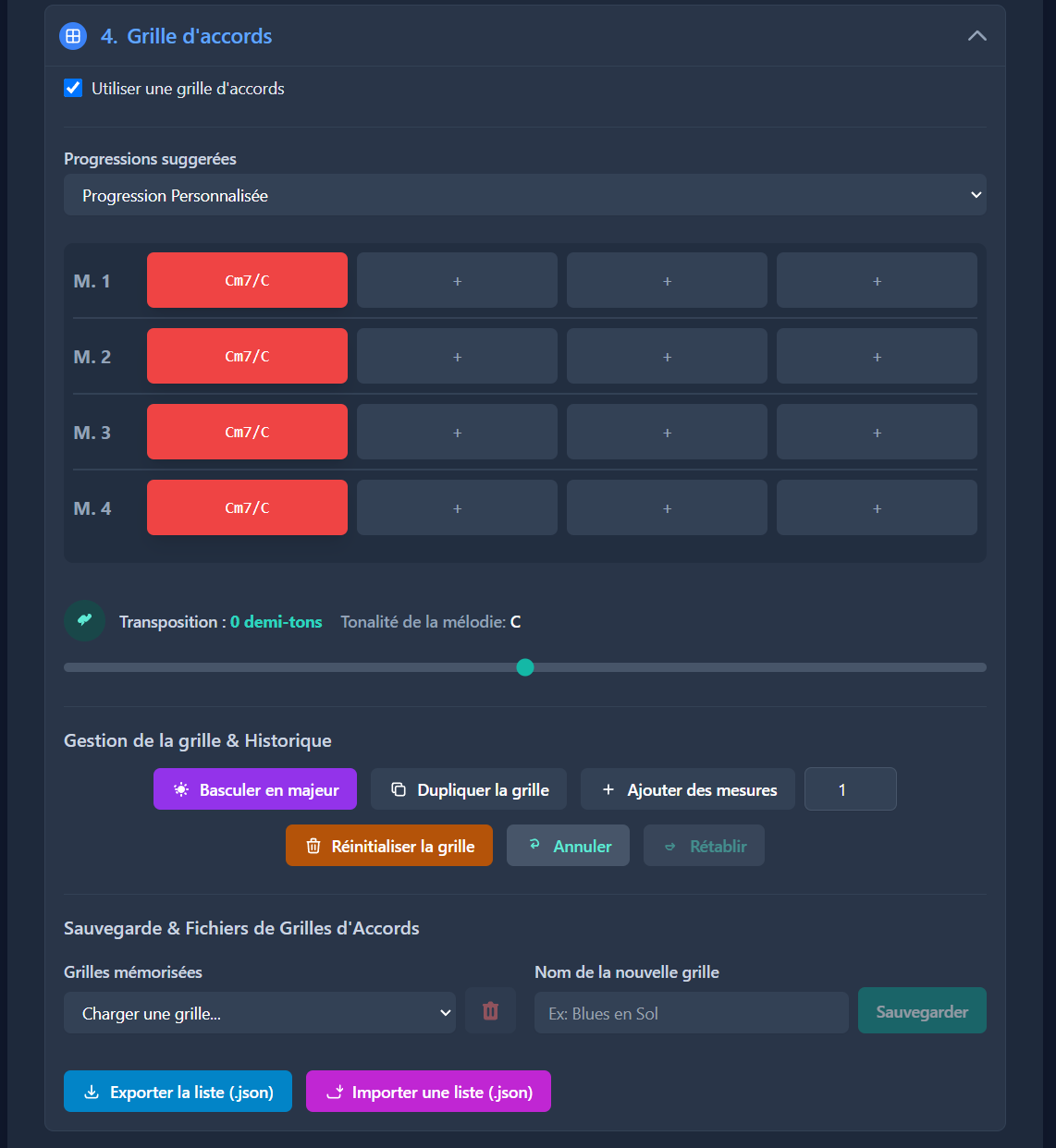
Task: Click the trash icon on Réinitialiser la grille
Action: click(313, 846)
